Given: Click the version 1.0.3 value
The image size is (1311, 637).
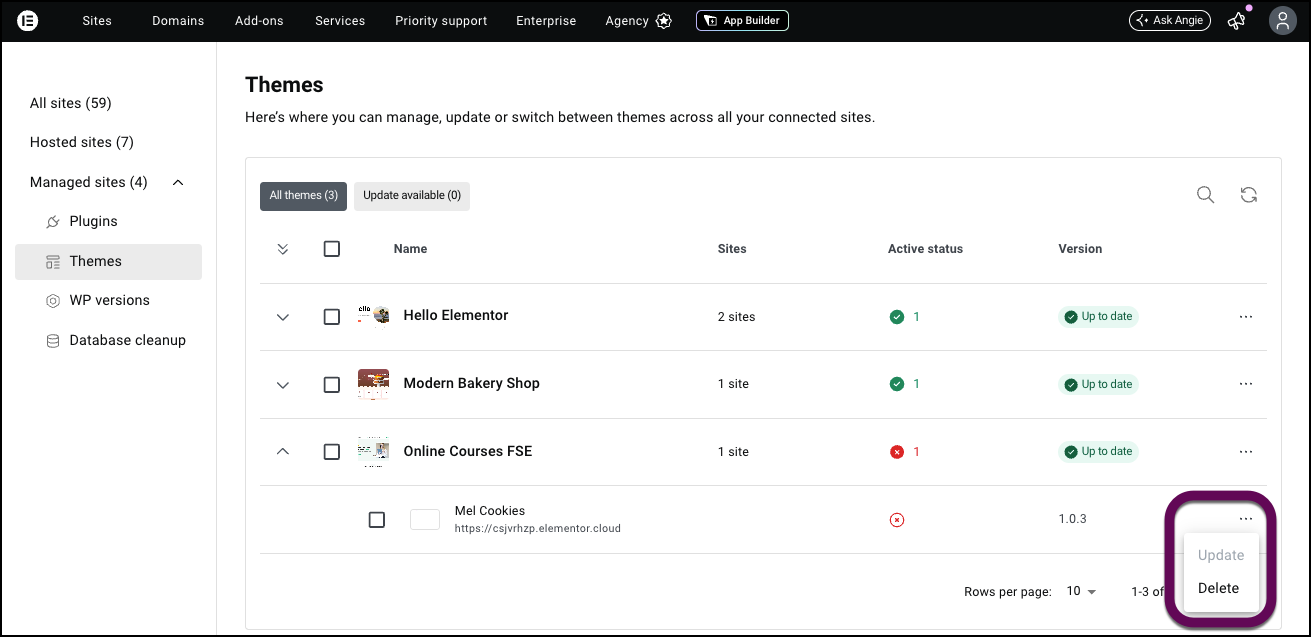Looking at the screenshot, I should coord(1073,520).
